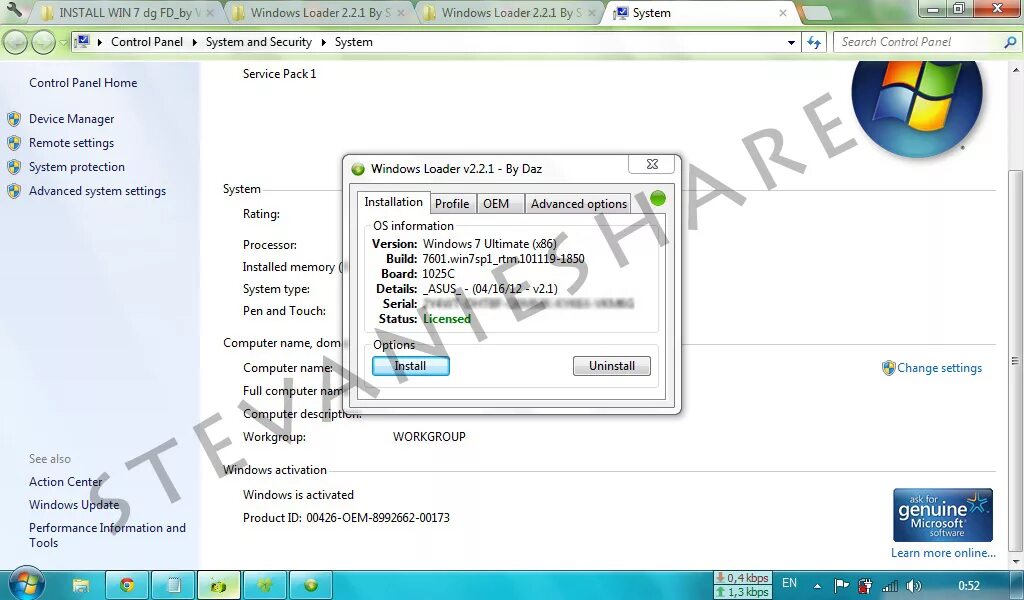
Task: Open the volume speaker tray icon
Action: [x=913, y=586]
